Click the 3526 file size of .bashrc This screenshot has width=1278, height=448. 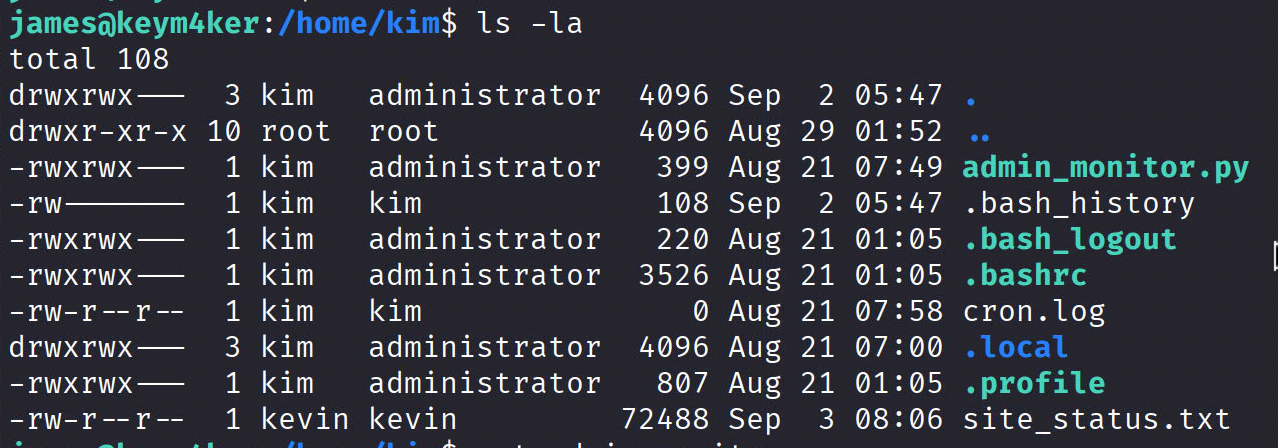tap(673, 275)
